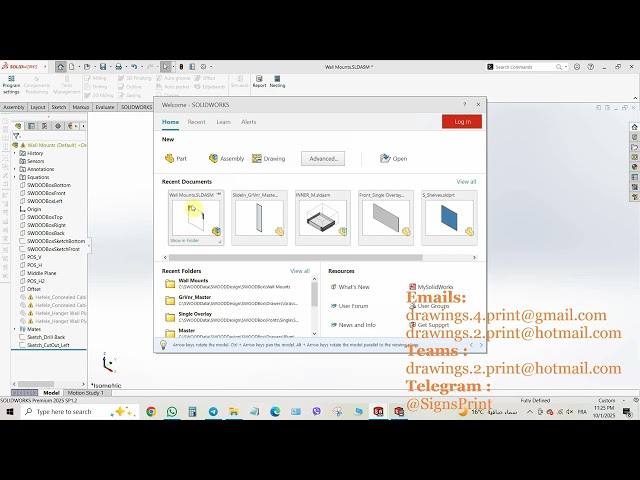
Task: Select the FeatureManager design tree tab icon
Action: (18, 126)
